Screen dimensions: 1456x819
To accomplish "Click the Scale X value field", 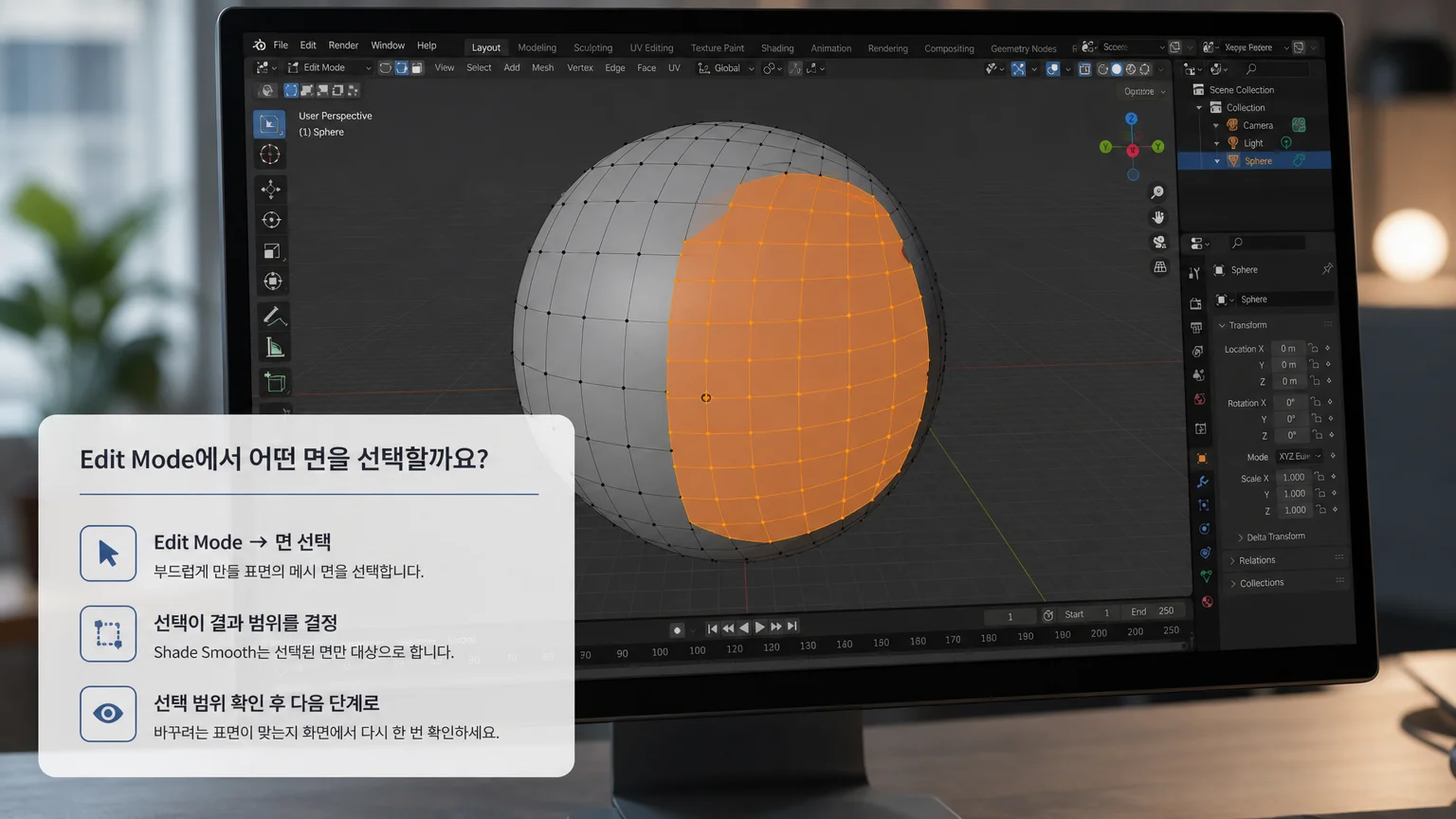I will pyautogui.click(x=1293, y=478).
